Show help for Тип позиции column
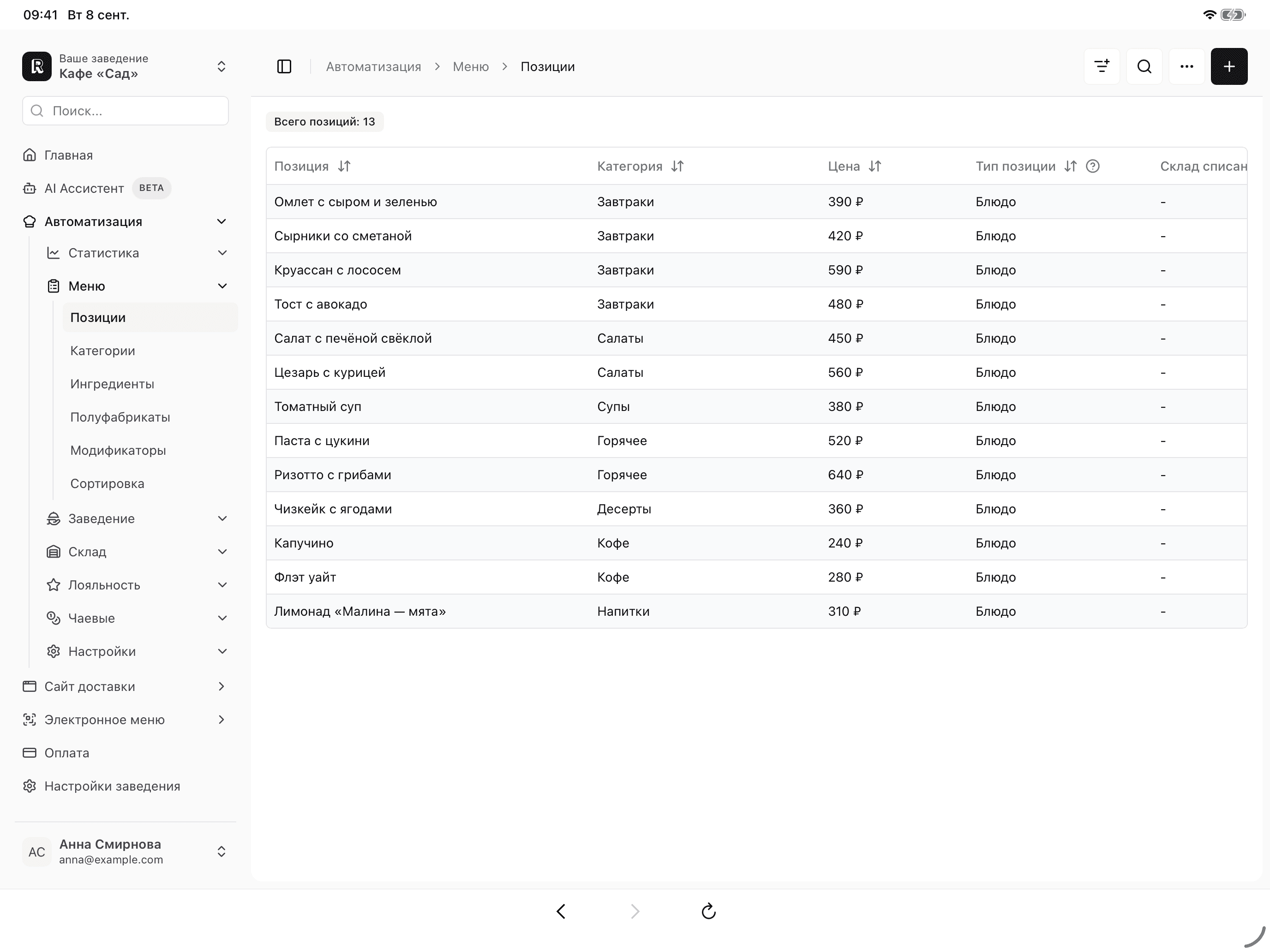The width and height of the screenshot is (1270, 952). coord(1093,167)
